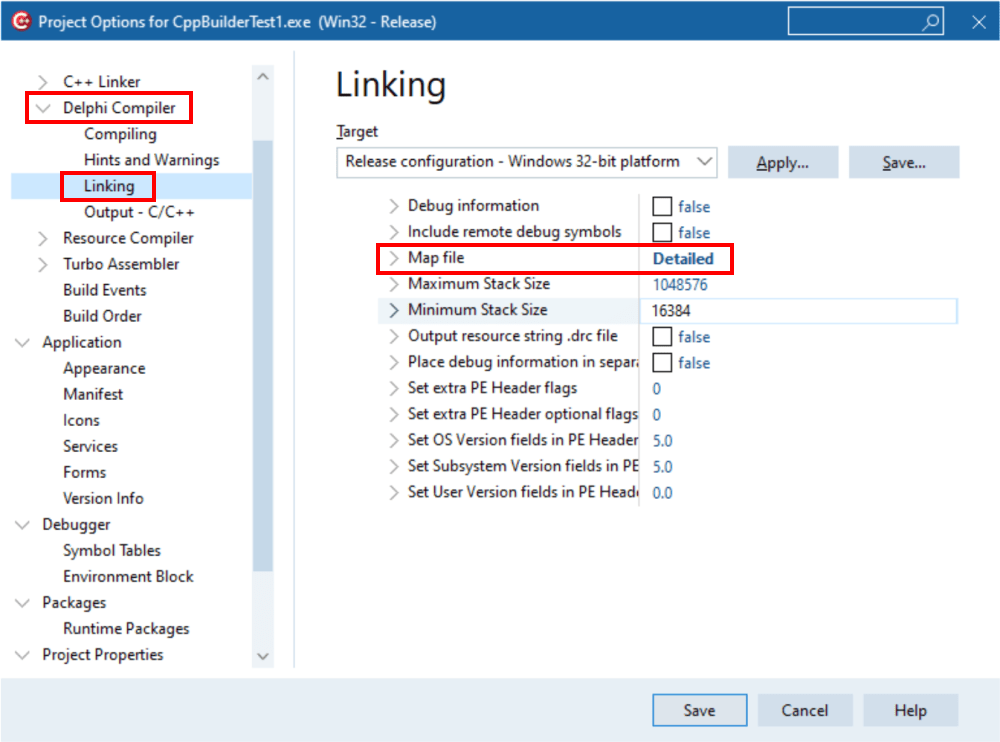Image resolution: width=1000 pixels, height=742 pixels.
Task: Open the Target configuration dropdown
Action: coord(526,162)
